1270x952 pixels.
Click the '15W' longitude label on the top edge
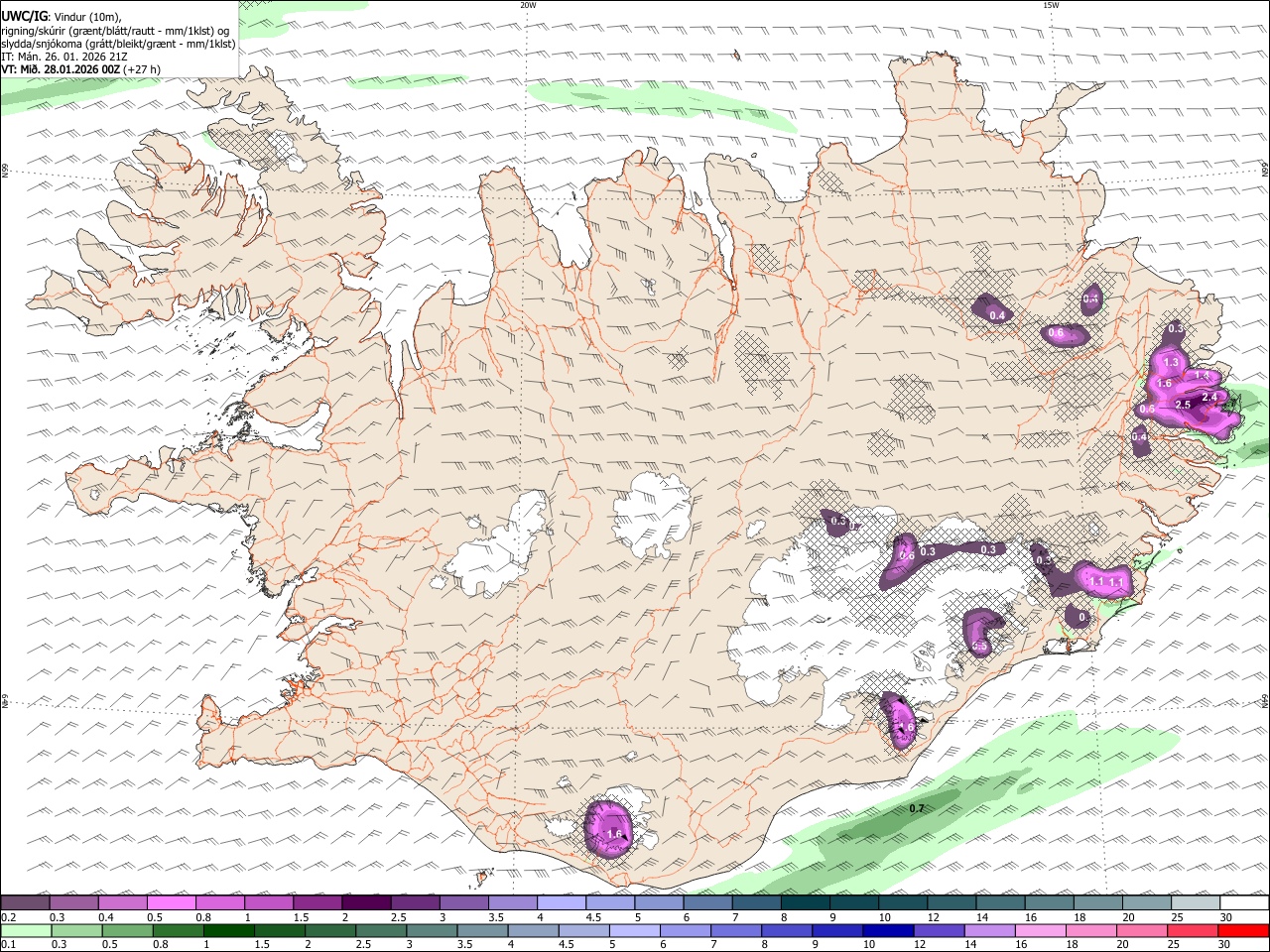coord(1050,5)
